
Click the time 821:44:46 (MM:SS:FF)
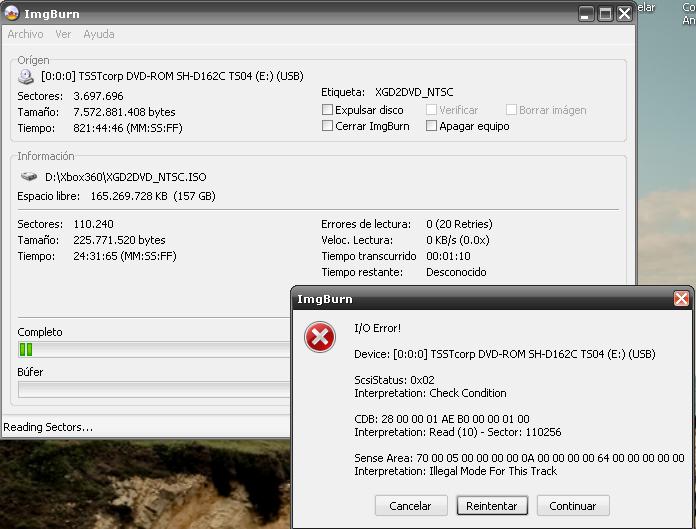(x=128, y=128)
